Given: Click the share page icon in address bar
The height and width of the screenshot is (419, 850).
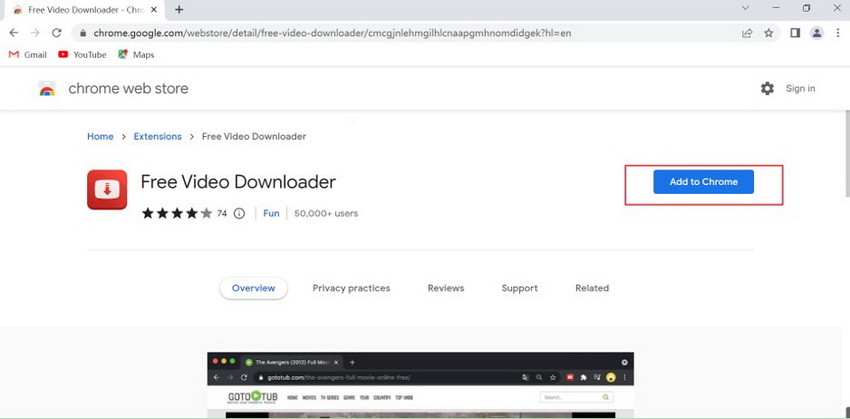Looking at the screenshot, I should pyautogui.click(x=747, y=33).
